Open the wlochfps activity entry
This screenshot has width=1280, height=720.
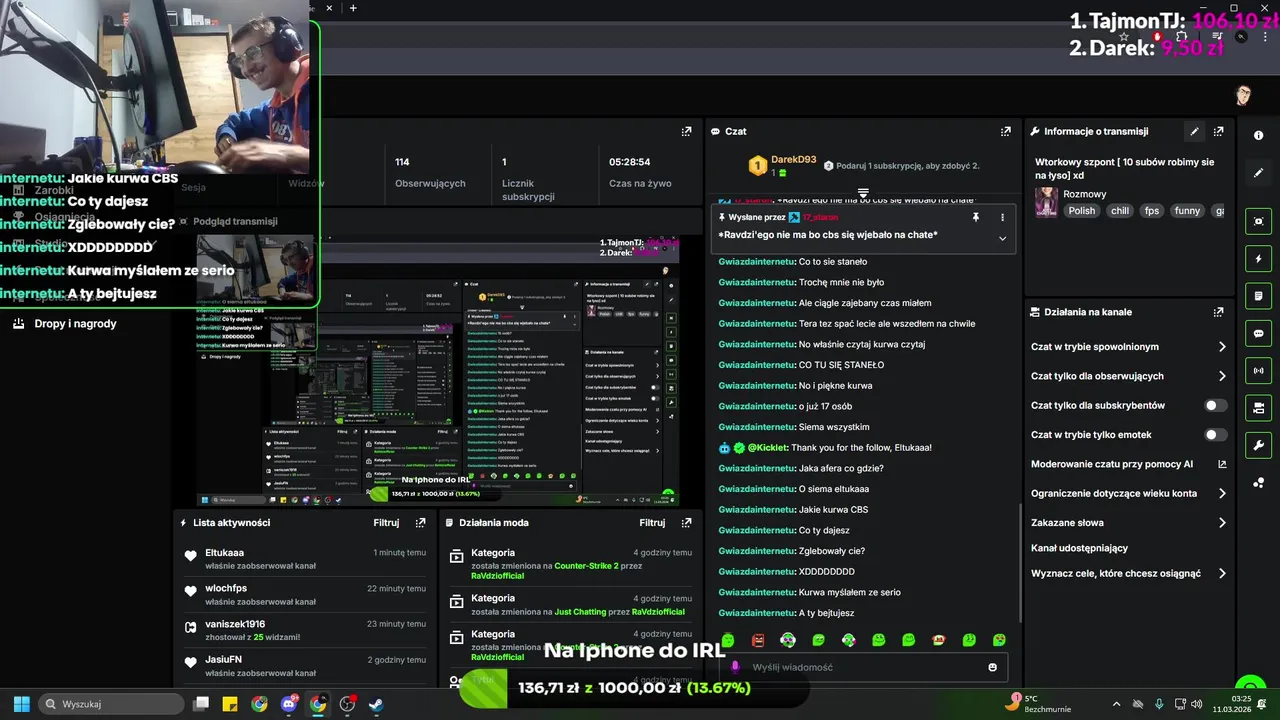(x=305, y=595)
